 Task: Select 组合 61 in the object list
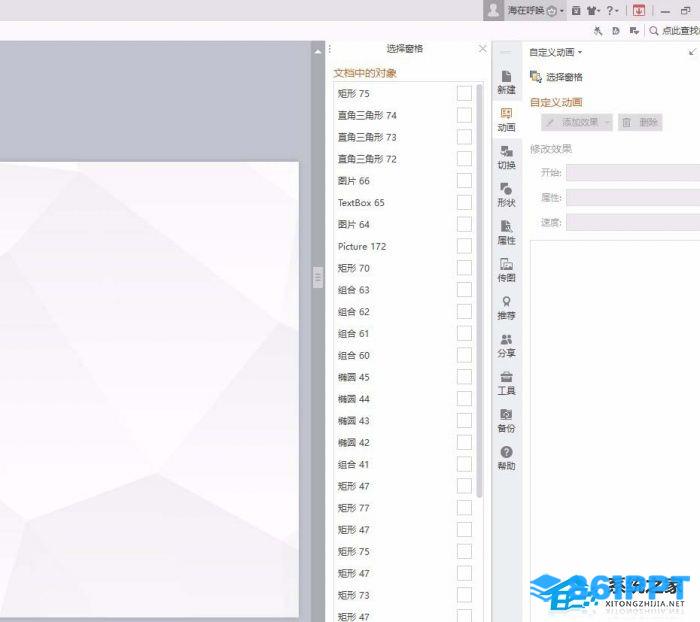coord(353,334)
